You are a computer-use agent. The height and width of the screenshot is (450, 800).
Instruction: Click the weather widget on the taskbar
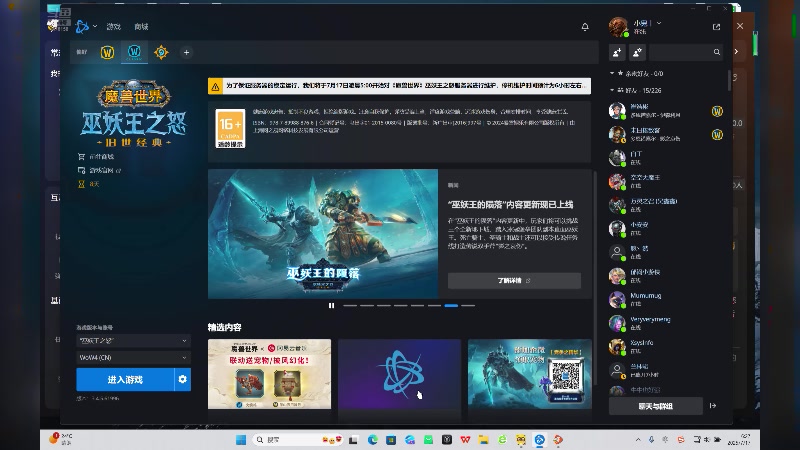(x=61, y=439)
